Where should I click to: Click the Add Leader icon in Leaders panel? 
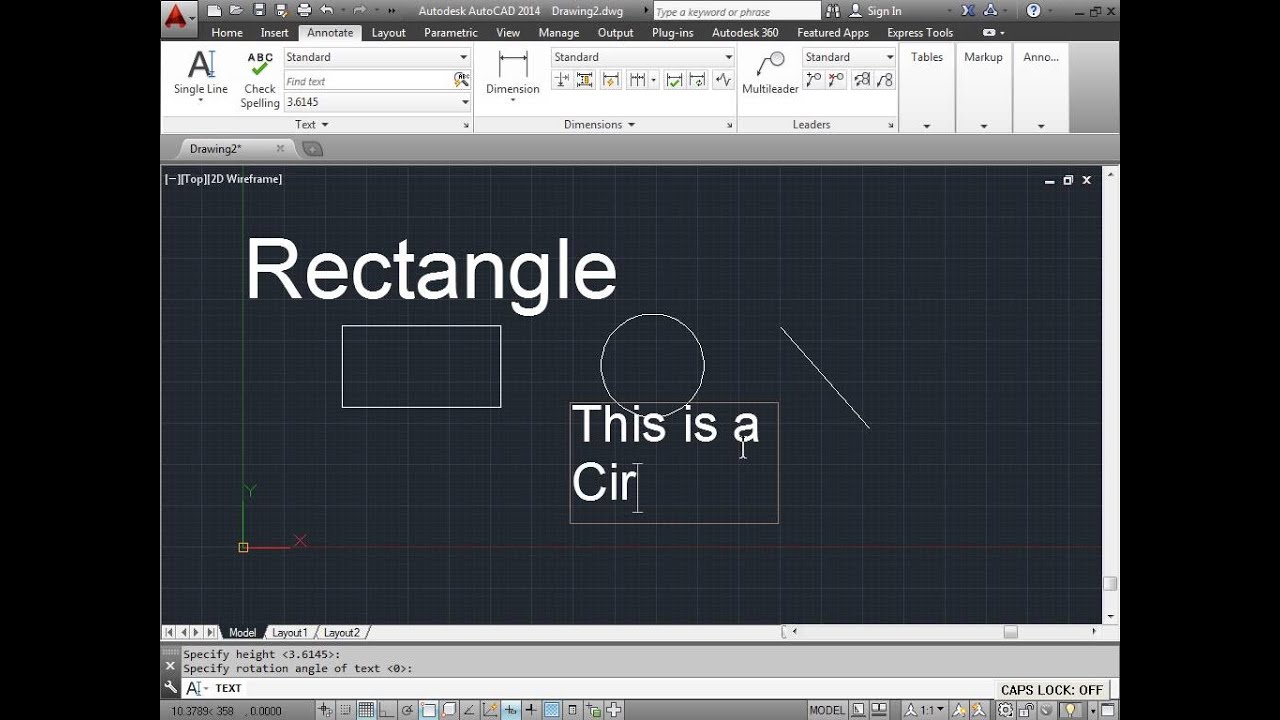(x=813, y=80)
